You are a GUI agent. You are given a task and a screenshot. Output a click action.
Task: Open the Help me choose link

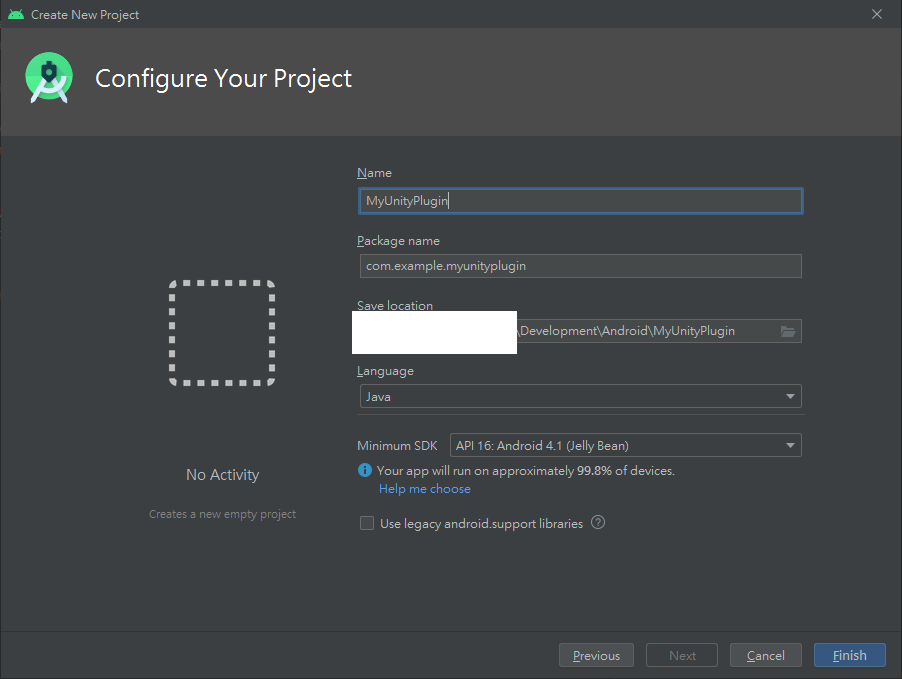coord(424,489)
